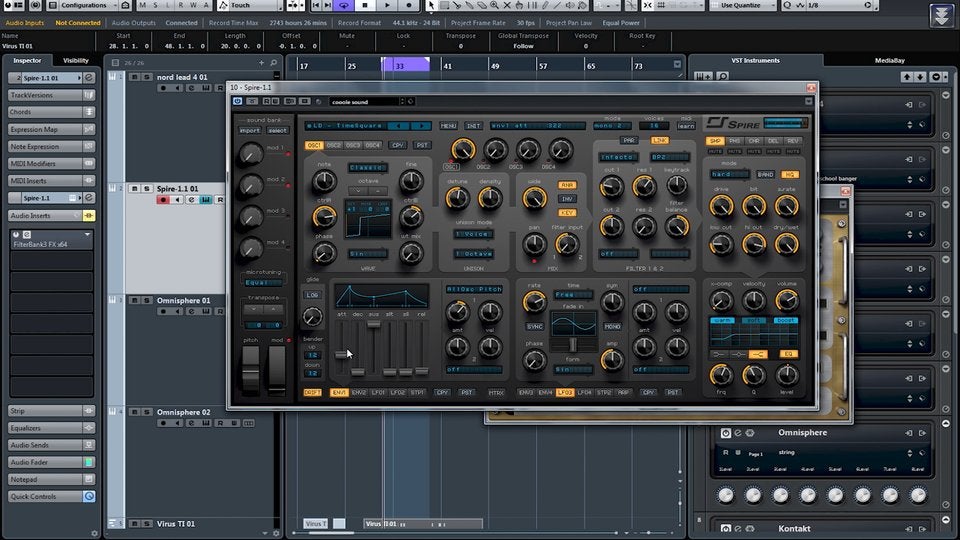Select the FilterBank3 FX x64 insert slot
The height and width of the screenshot is (540, 960).
tap(51, 240)
